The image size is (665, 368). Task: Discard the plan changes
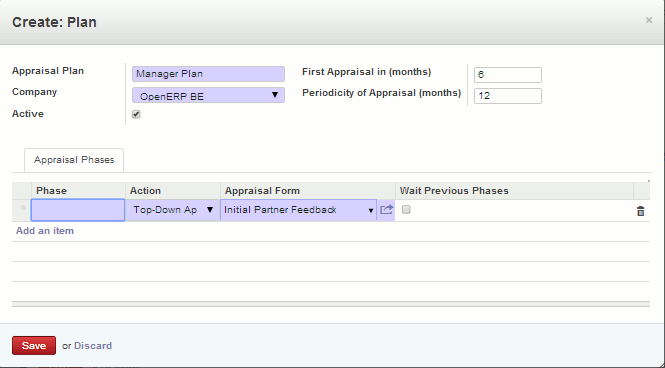pos(93,346)
